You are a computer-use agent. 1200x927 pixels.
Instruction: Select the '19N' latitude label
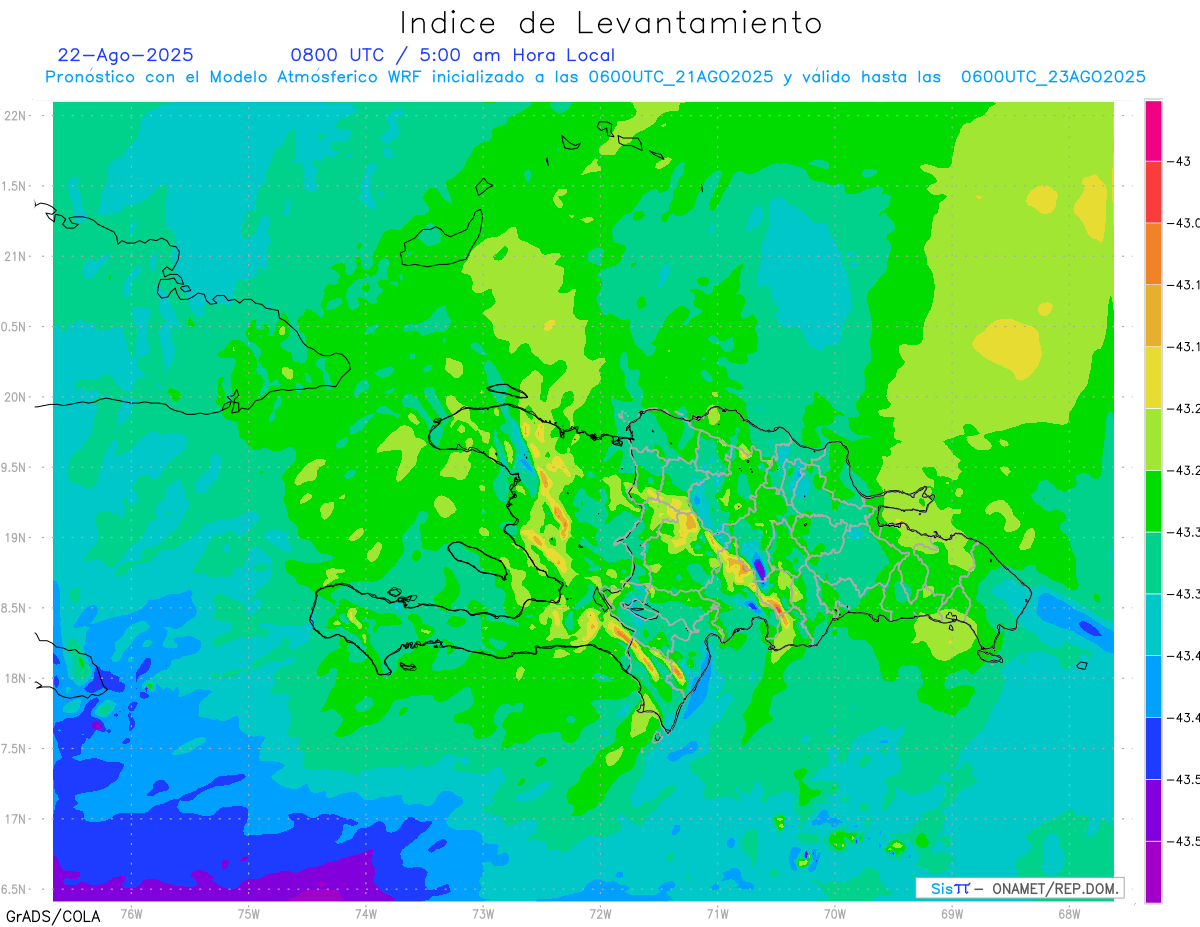click(x=15, y=538)
